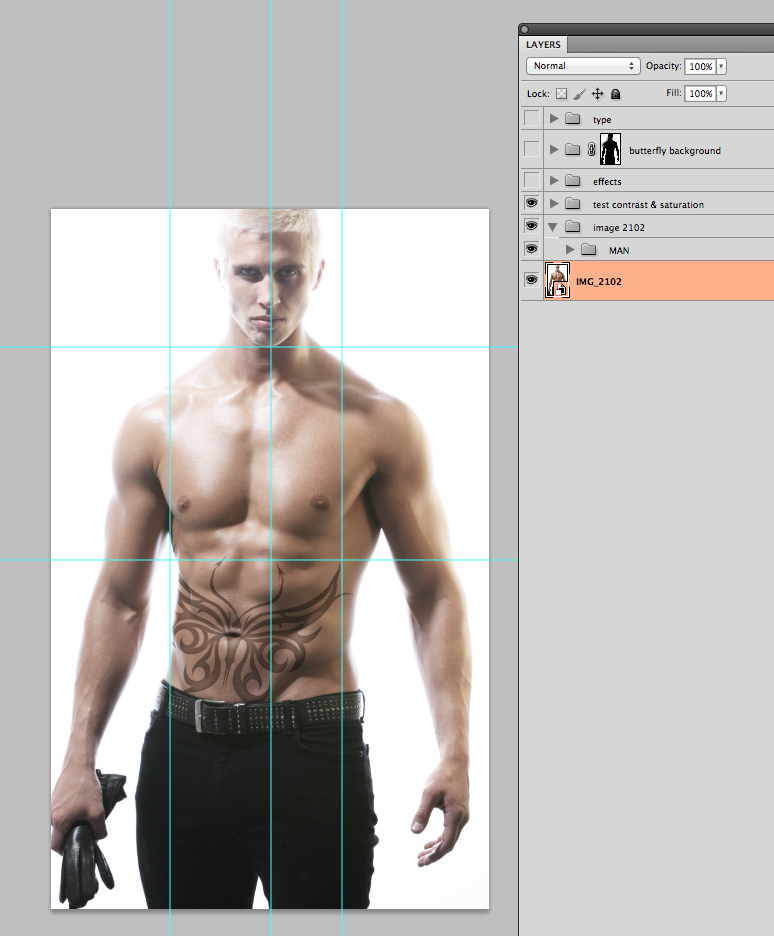This screenshot has height=936, width=774.
Task: Expand the effects group
Action: click(554, 180)
